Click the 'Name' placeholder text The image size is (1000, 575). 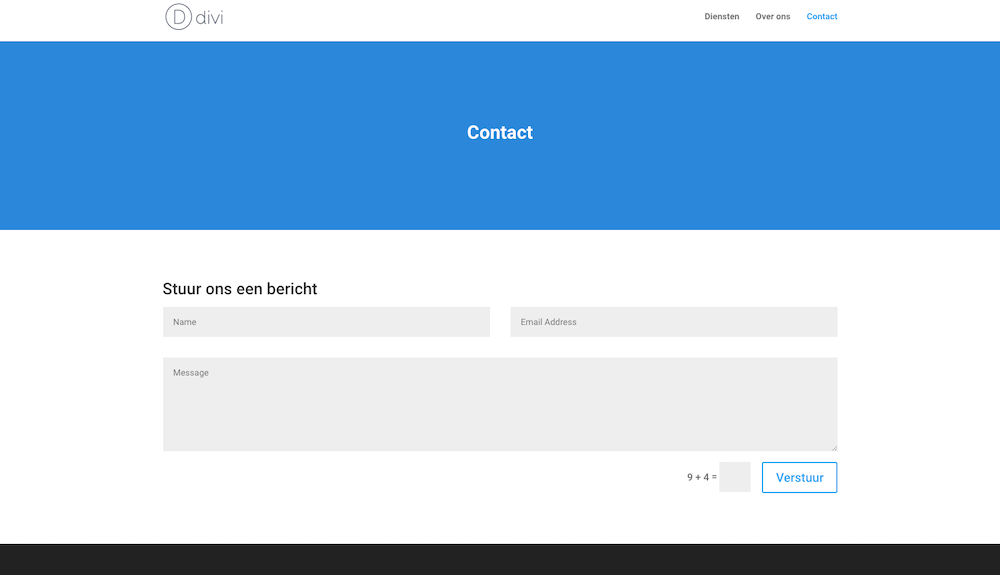point(184,322)
